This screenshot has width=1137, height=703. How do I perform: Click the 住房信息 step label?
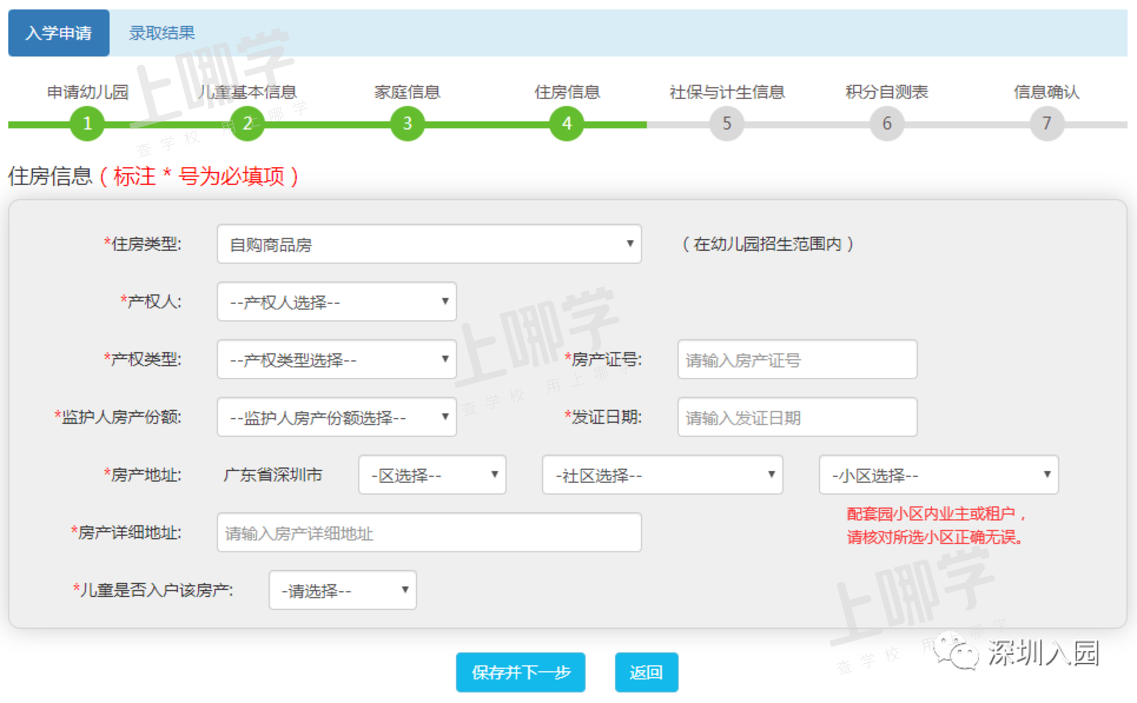click(567, 92)
